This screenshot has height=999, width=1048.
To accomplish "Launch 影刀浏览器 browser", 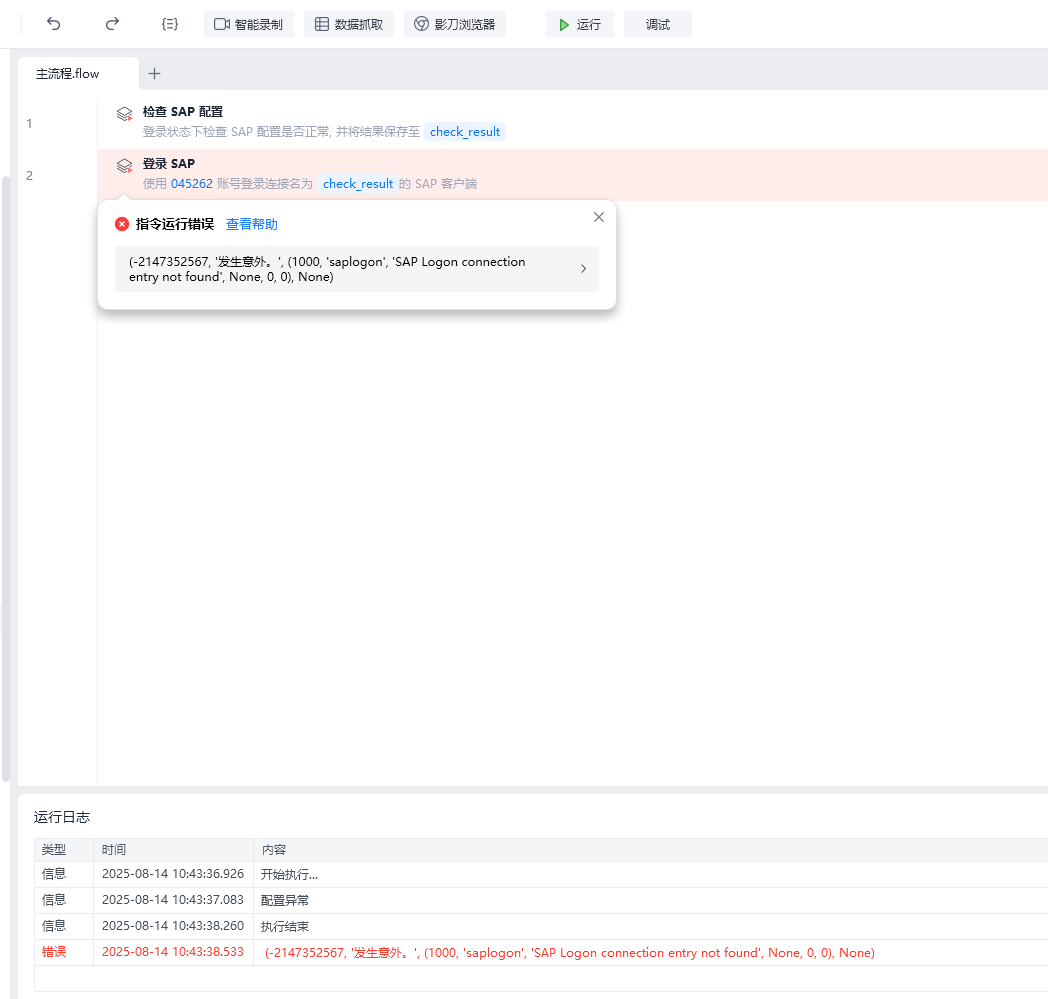I will 454,24.
